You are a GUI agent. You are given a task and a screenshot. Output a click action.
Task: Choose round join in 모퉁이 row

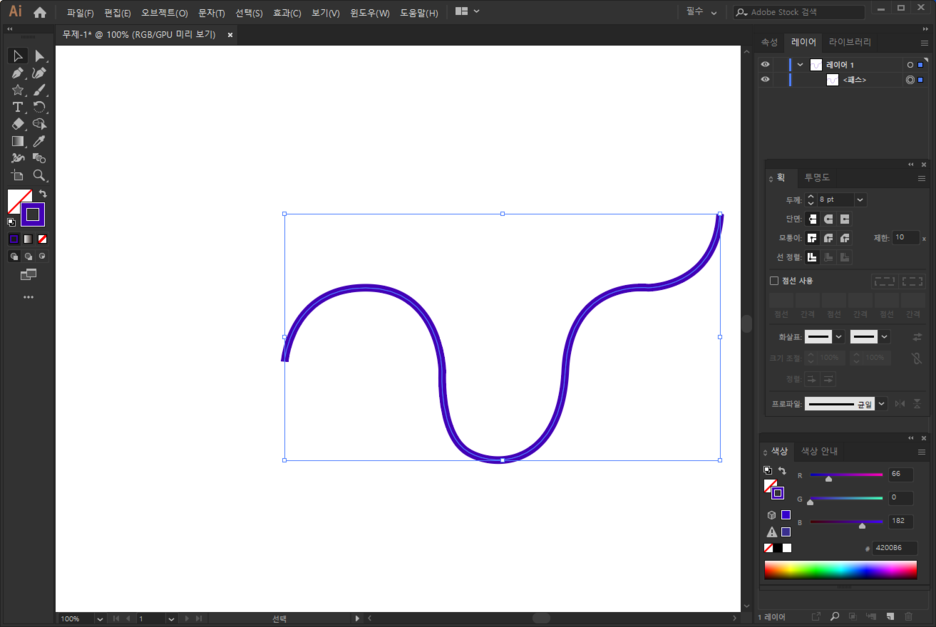(x=829, y=238)
